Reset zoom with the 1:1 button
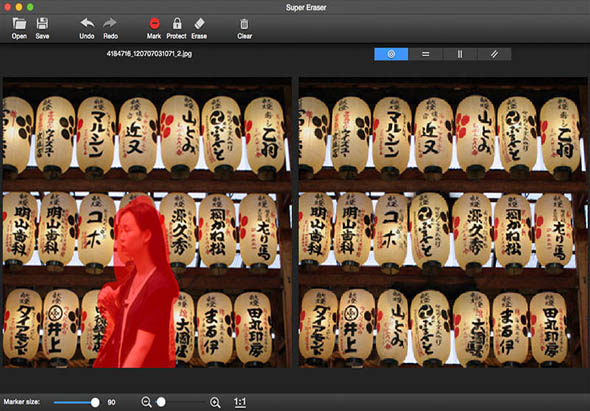The image size is (590, 411). coord(240,402)
